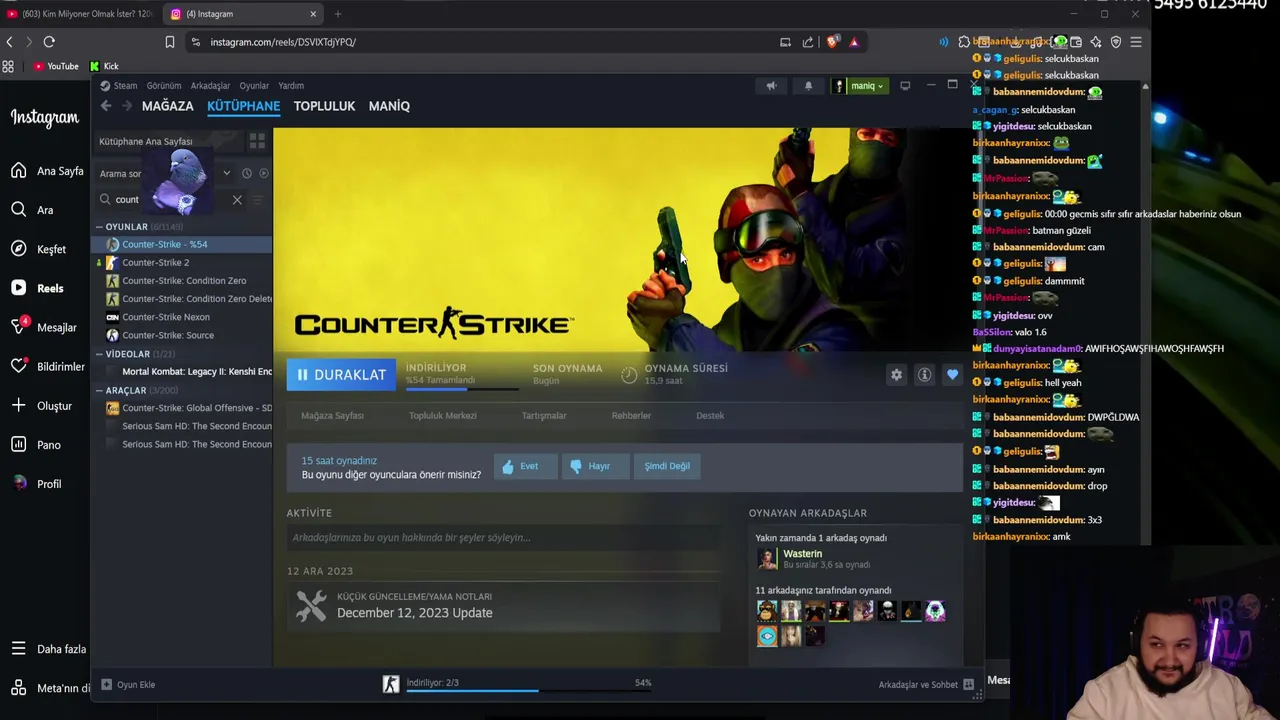Expand the library filter dropdown arrow
The height and width of the screenshot is (720, 1280).
click(x=226, y=173)
